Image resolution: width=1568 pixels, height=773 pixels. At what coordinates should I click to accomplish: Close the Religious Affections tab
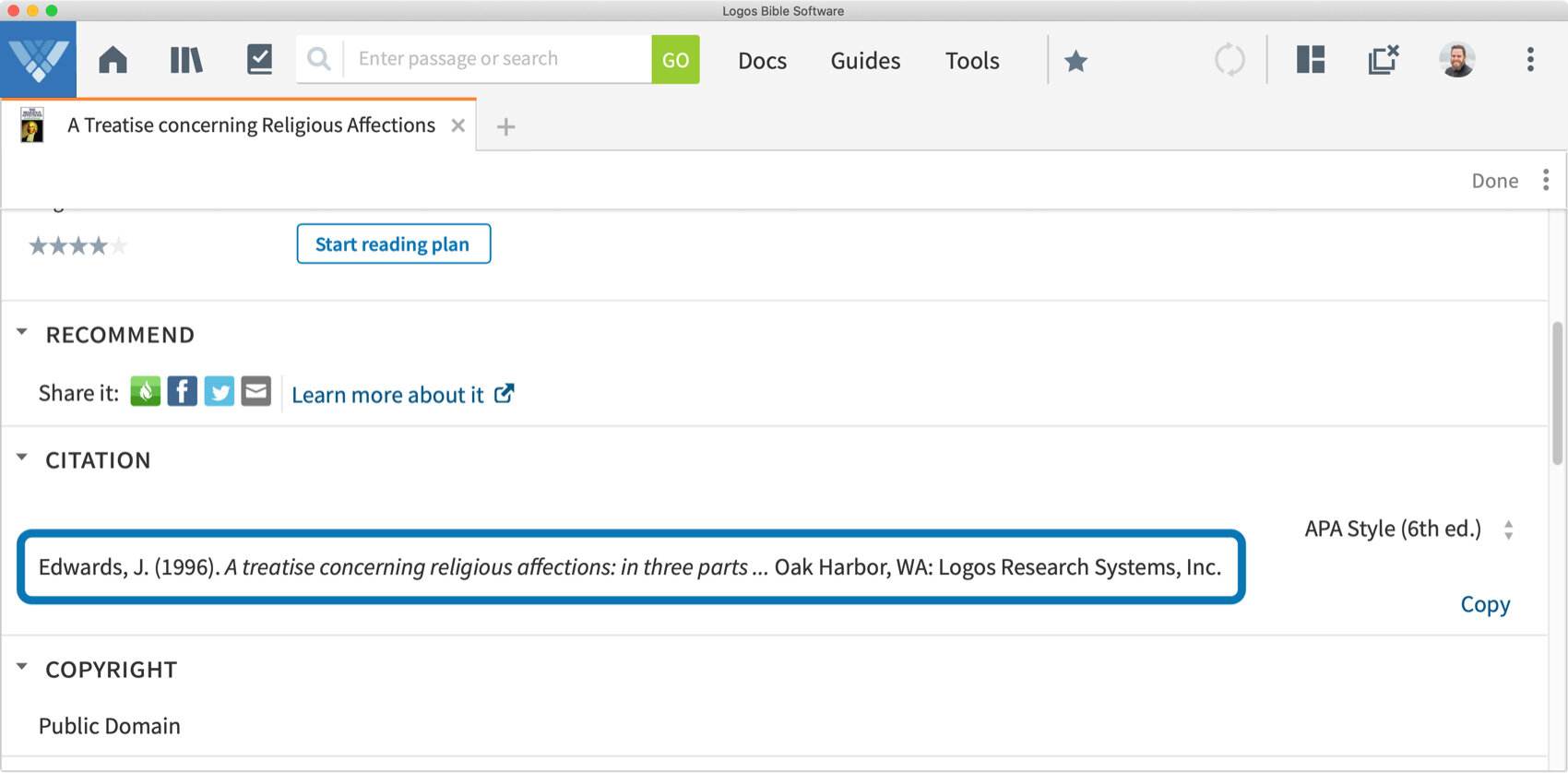pos(457,125)
